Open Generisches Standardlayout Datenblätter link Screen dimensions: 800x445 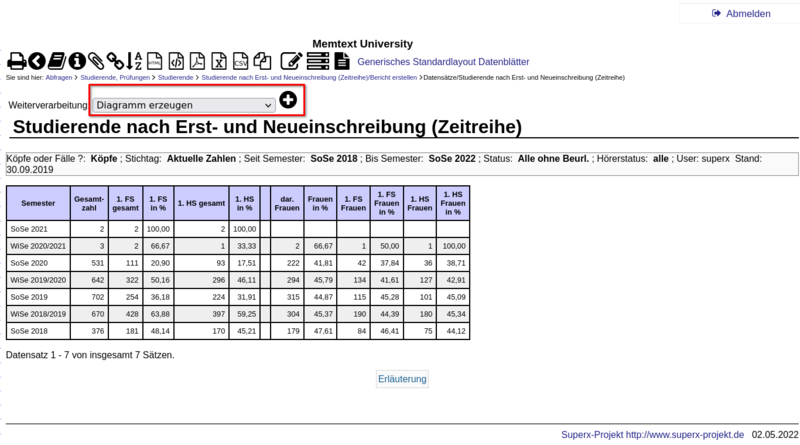point(443,62)
